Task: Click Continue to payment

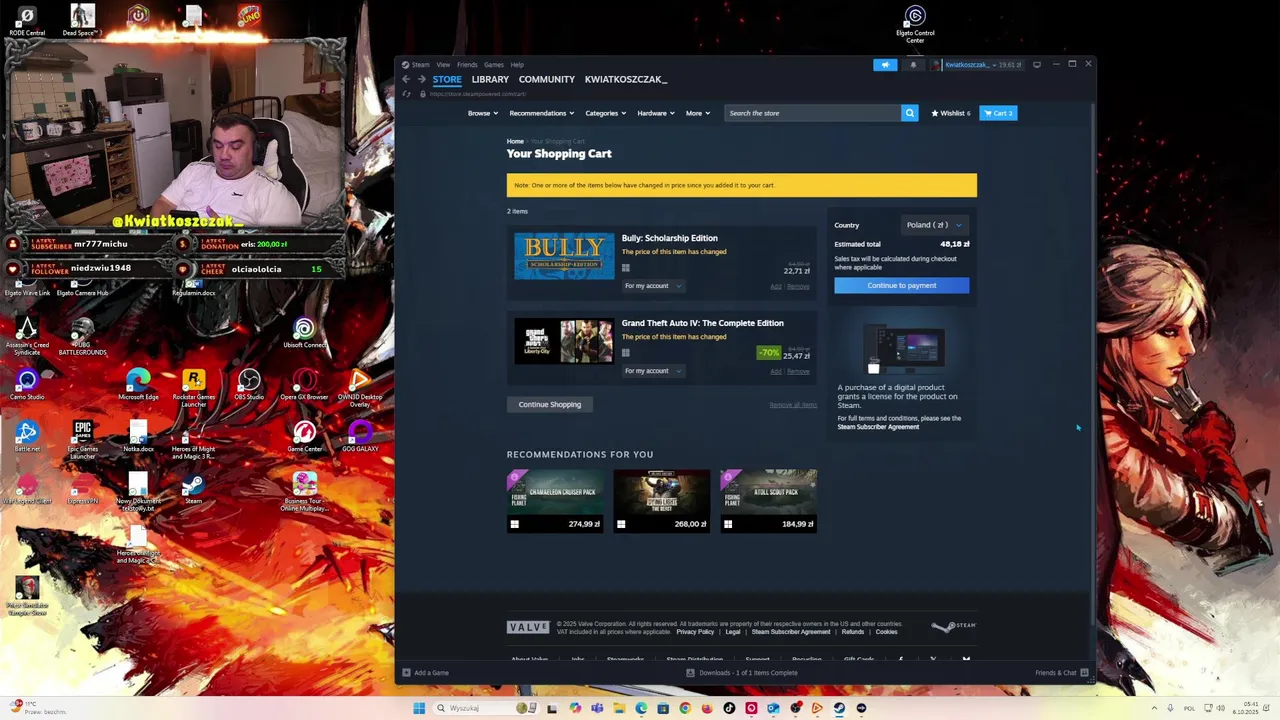Action: pyautogui.click(x=902, y=286)
